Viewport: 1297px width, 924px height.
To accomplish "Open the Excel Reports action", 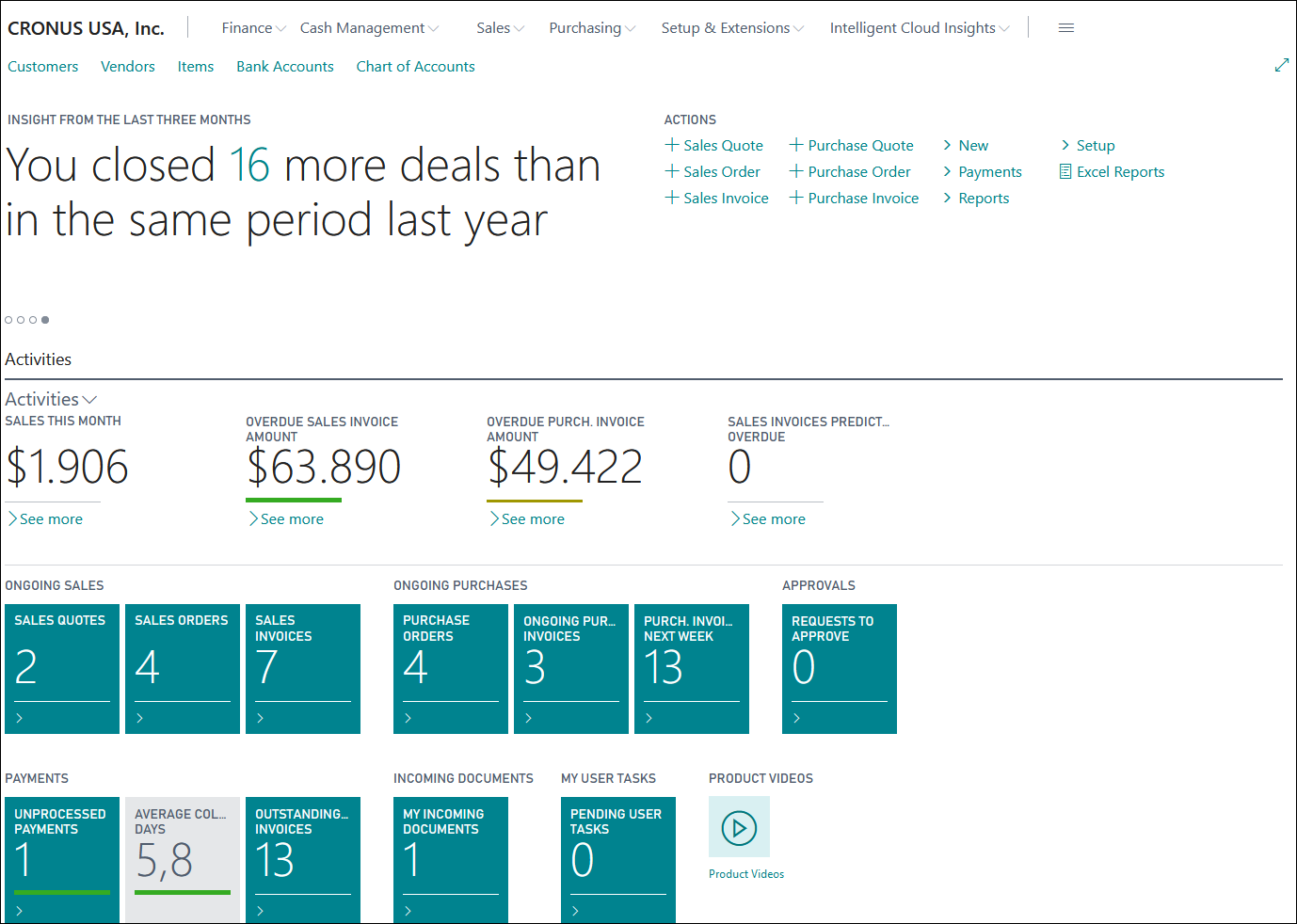I will 1113,171.
